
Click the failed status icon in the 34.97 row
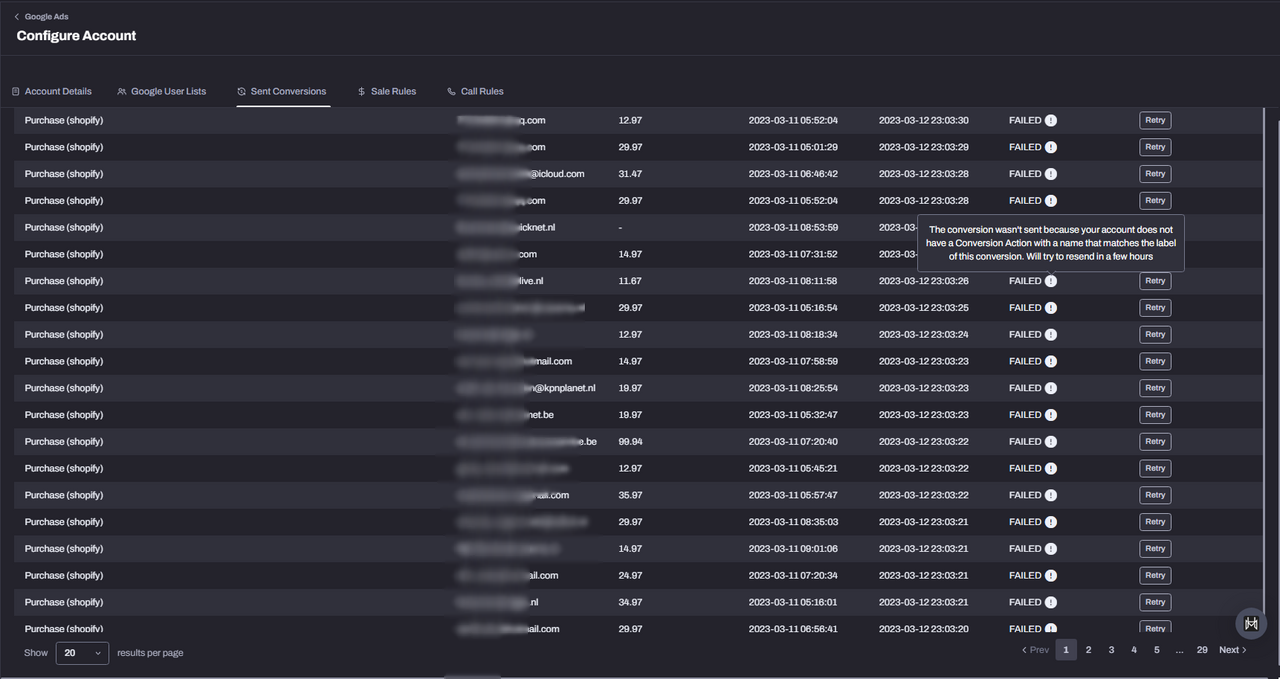pyautogui.click(x=1051, y=602)
